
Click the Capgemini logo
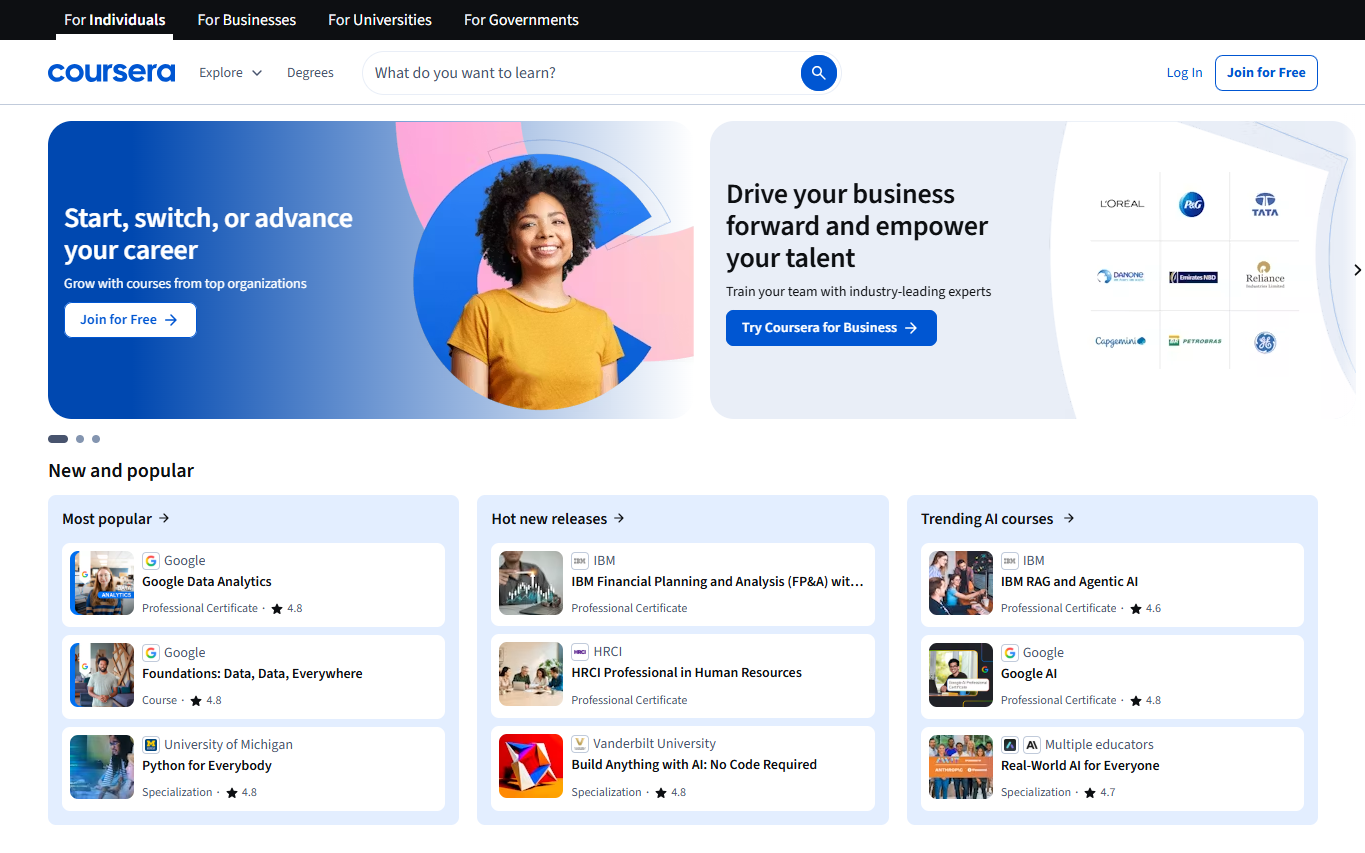[1121, 342]
